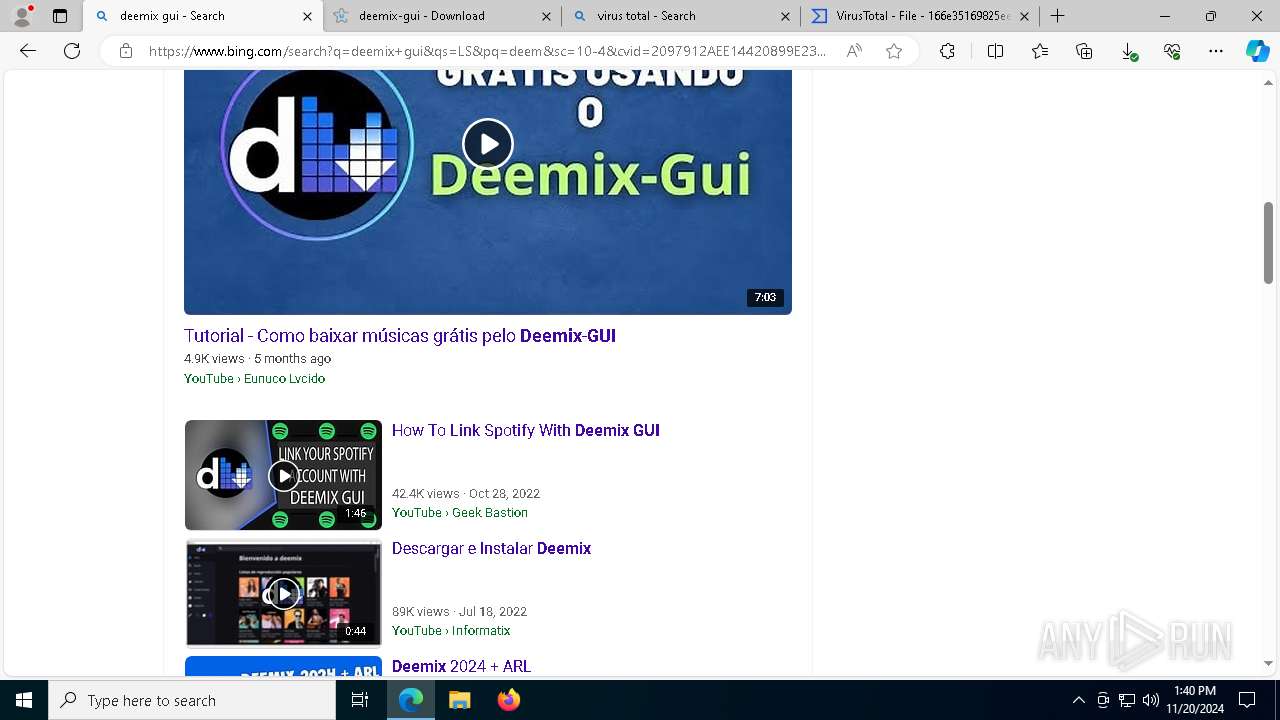Click the 89K views · Jul 18, 2022 text
Viewport: 1280px width, 720px height.
coord(459,612)
